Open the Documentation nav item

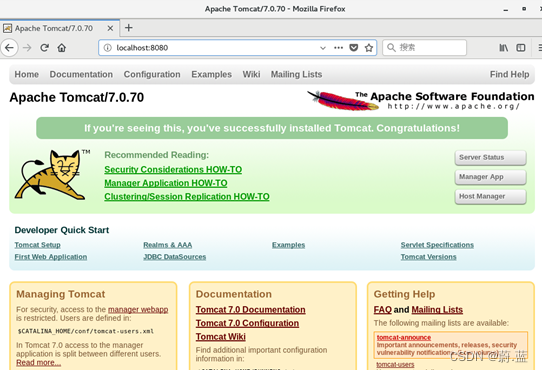click(81, 74)
